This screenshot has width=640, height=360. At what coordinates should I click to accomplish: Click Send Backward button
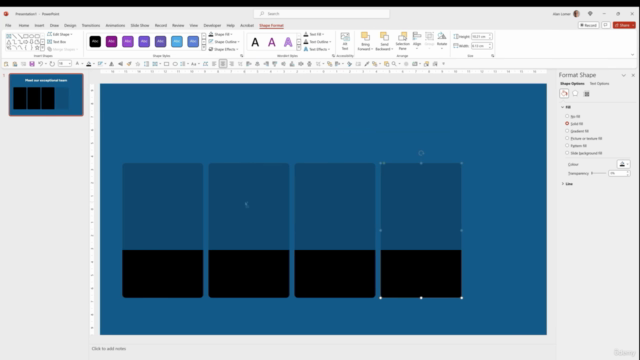coord(384,42)
